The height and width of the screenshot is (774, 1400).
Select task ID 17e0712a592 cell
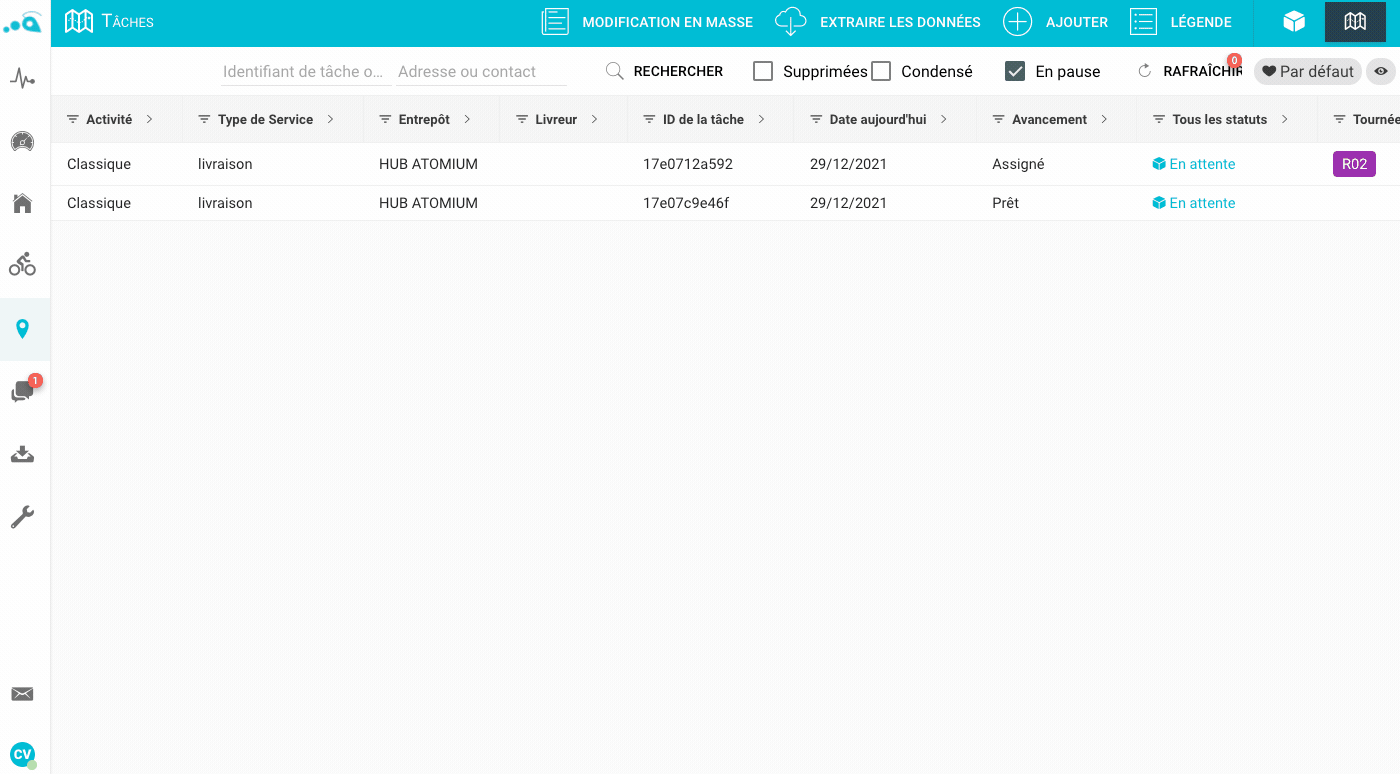point(688,164)
